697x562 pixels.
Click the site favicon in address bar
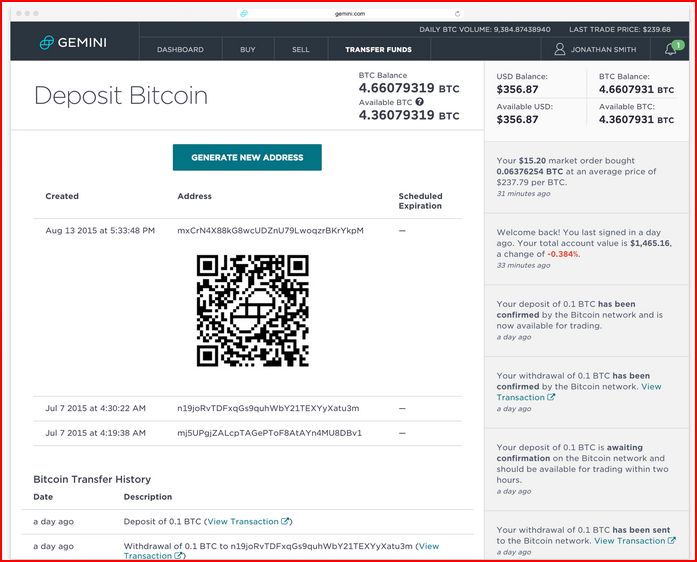coord(244,13)
